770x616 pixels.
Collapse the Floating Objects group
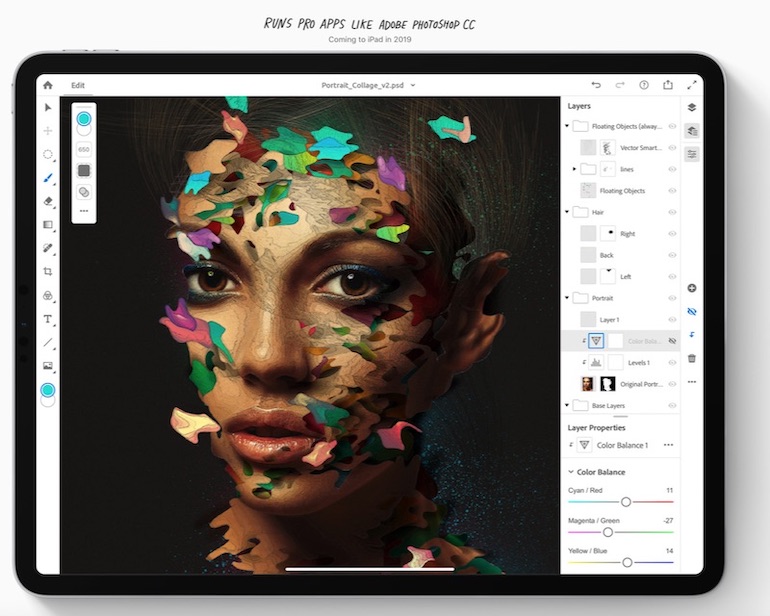567,126
